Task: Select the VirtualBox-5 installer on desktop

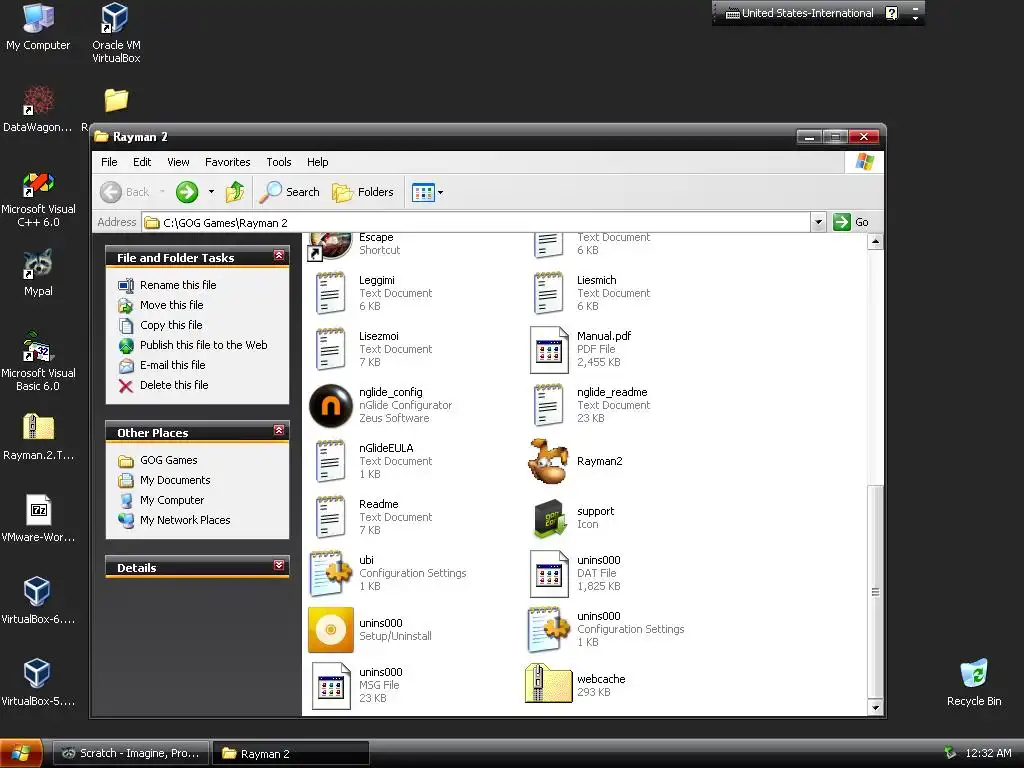Action: [x=38, y=682]
